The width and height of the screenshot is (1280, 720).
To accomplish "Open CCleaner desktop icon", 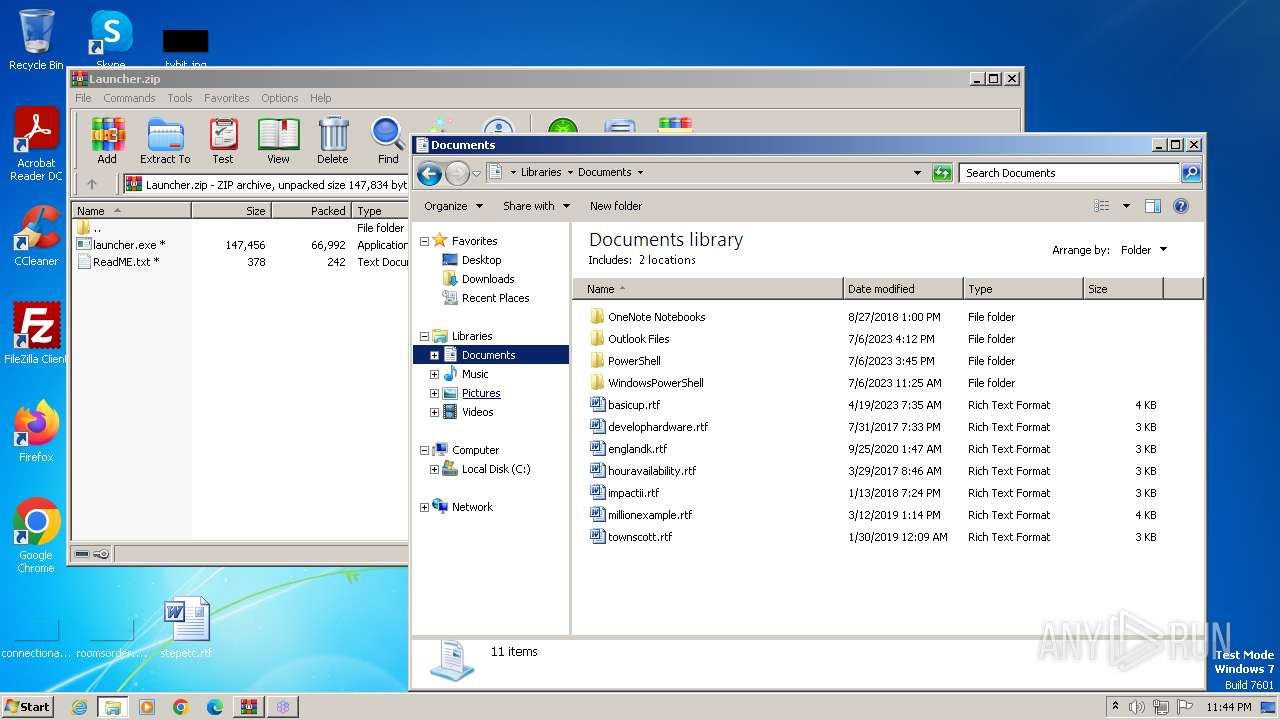I will coord(36,236).
